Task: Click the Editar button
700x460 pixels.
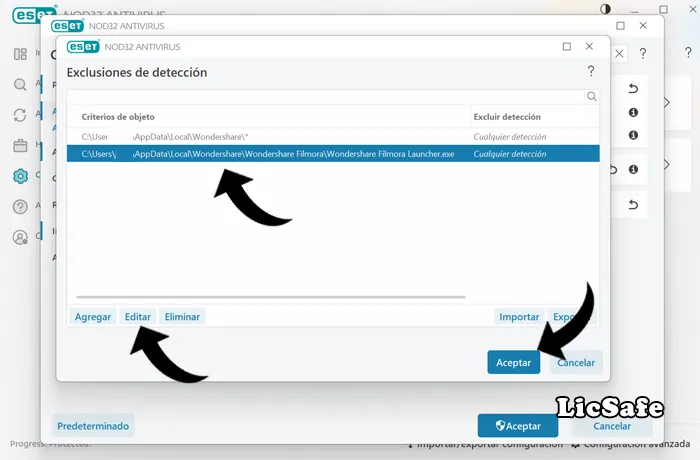Action: tap(138, 317)
